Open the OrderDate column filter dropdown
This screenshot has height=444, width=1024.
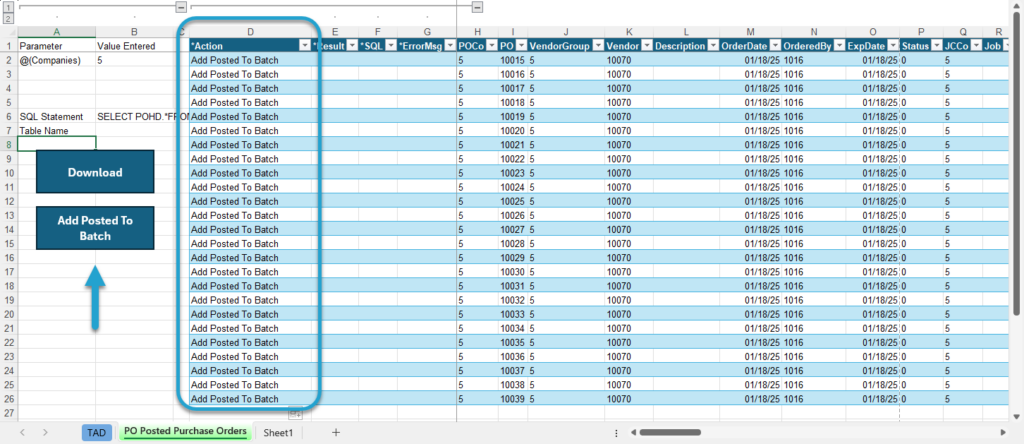[x=775, y=46]
